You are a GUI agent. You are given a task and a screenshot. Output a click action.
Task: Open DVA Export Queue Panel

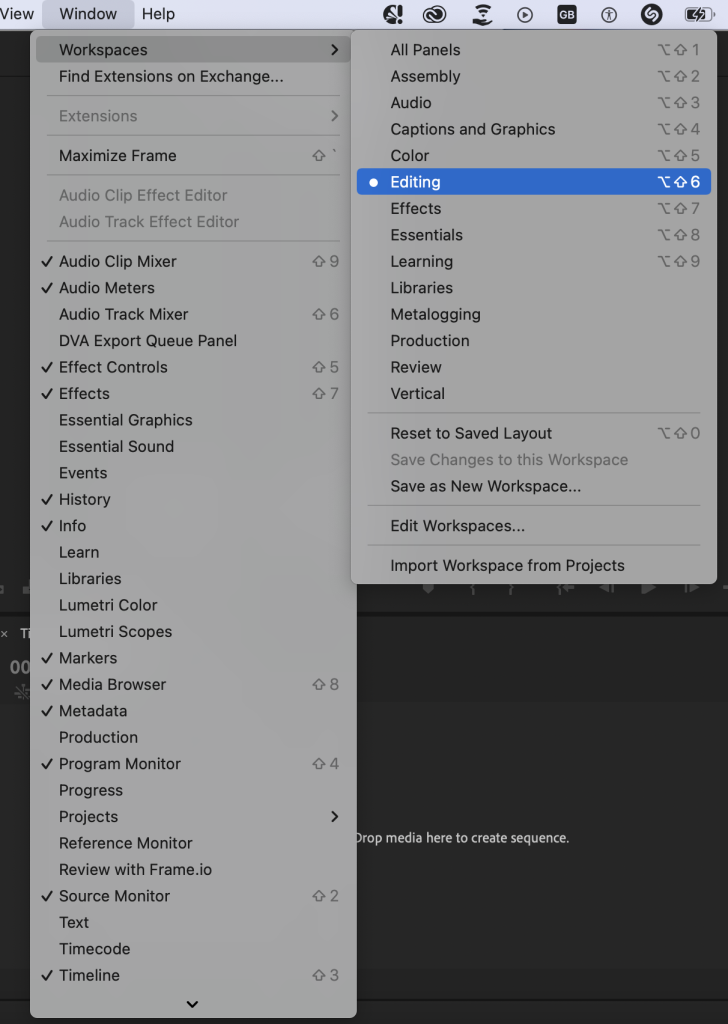coord(193,340)
